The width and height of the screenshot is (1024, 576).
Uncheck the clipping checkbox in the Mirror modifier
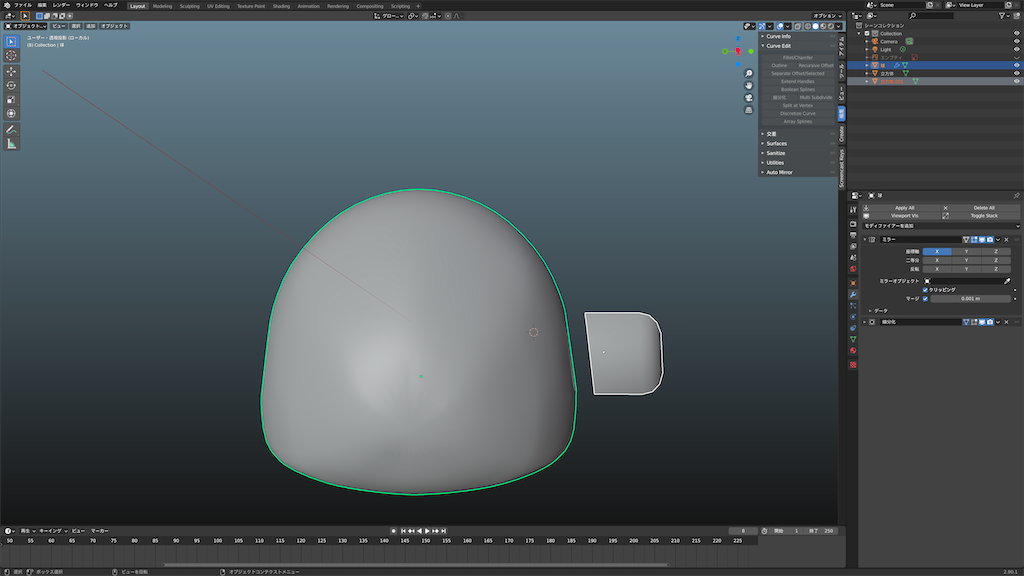[925, 290]
